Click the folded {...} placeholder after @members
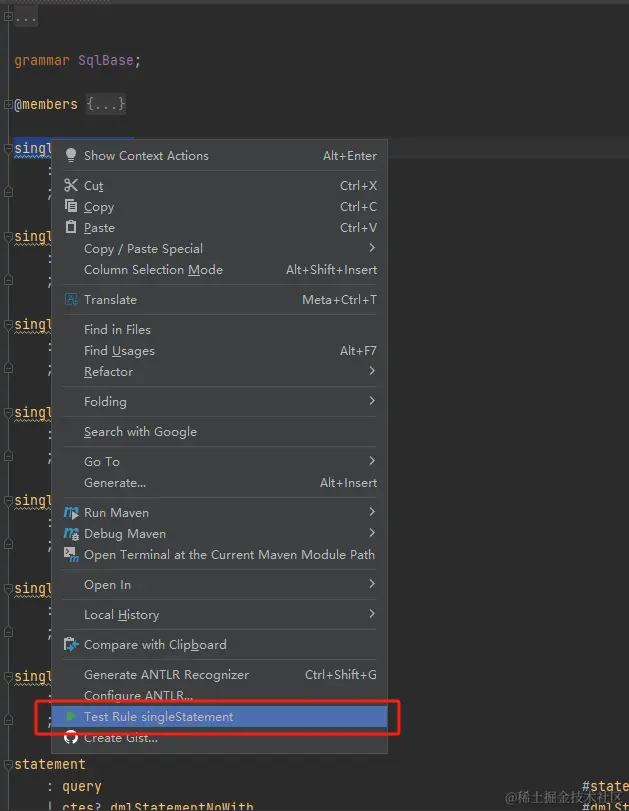This screenshot has height=811, width=629. click(x=106, y=103)
